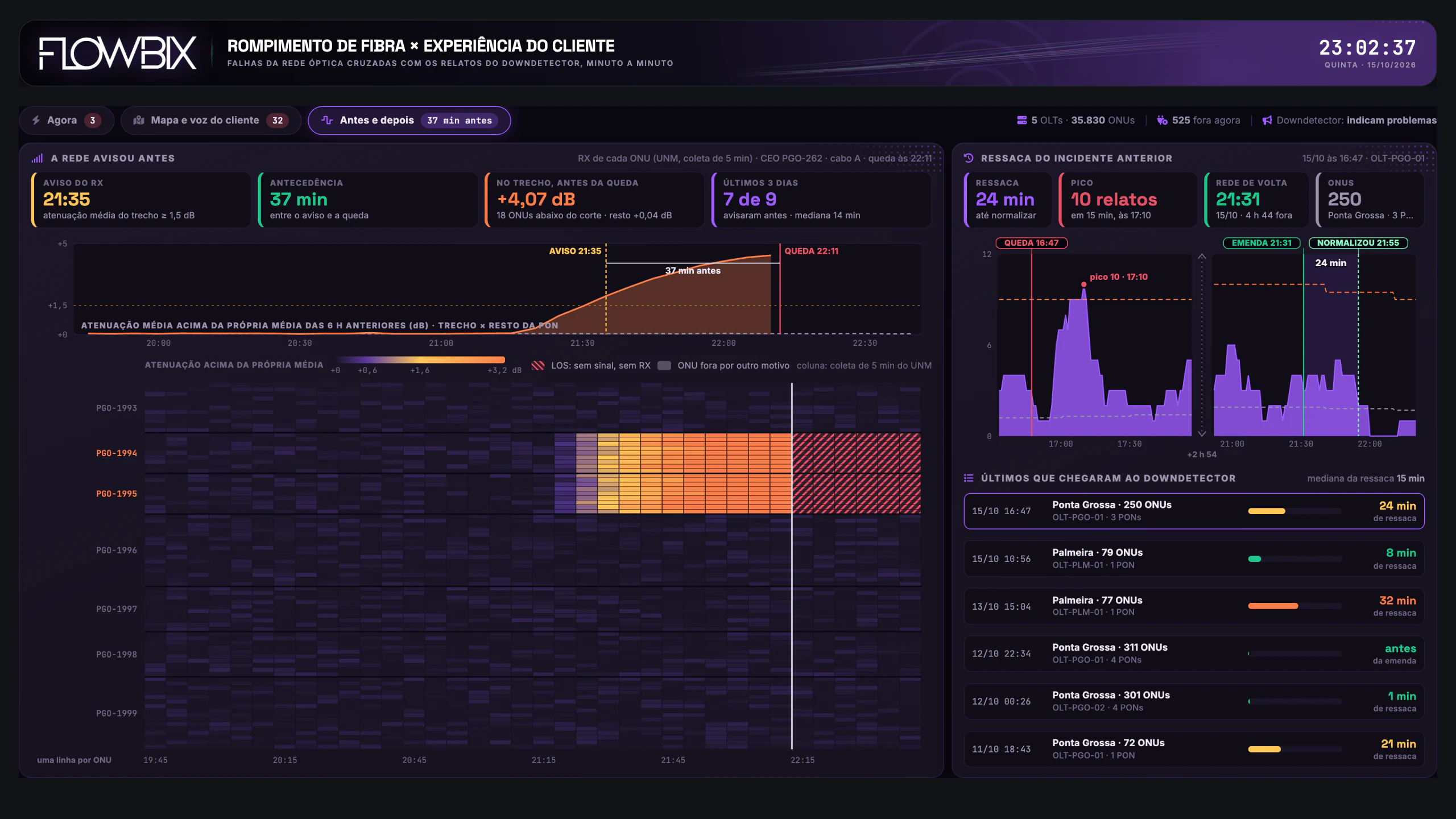Click the 23:02:37 clock
The width and height of the screenshot is (1456, 819).
pos(1367,47)
